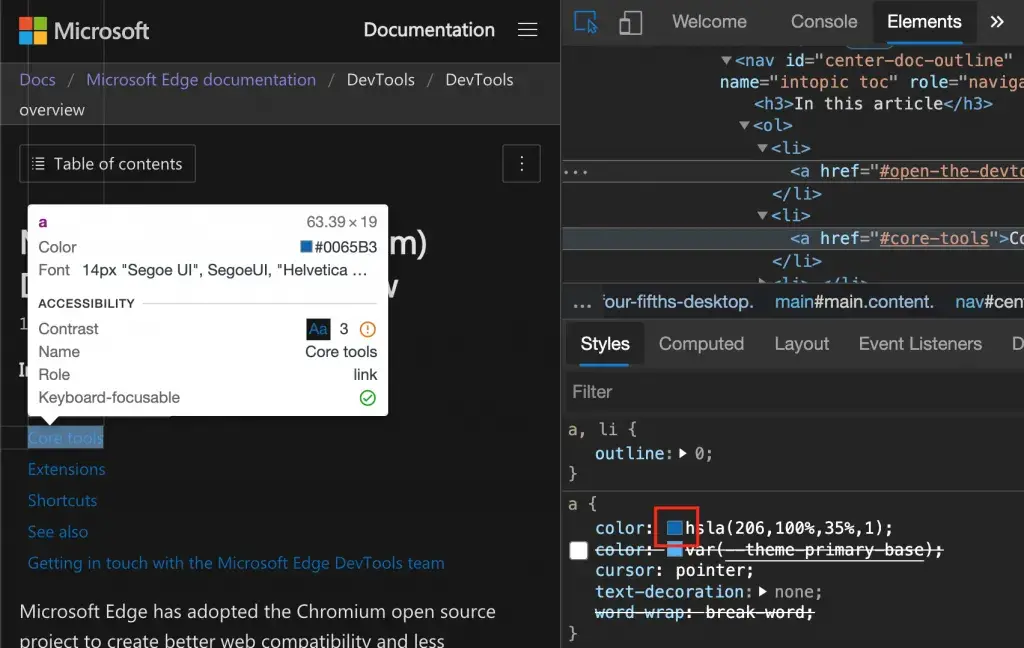Collapse the first li node
Viewport: 1024px width, 648px height.
[x=762, y=148]
